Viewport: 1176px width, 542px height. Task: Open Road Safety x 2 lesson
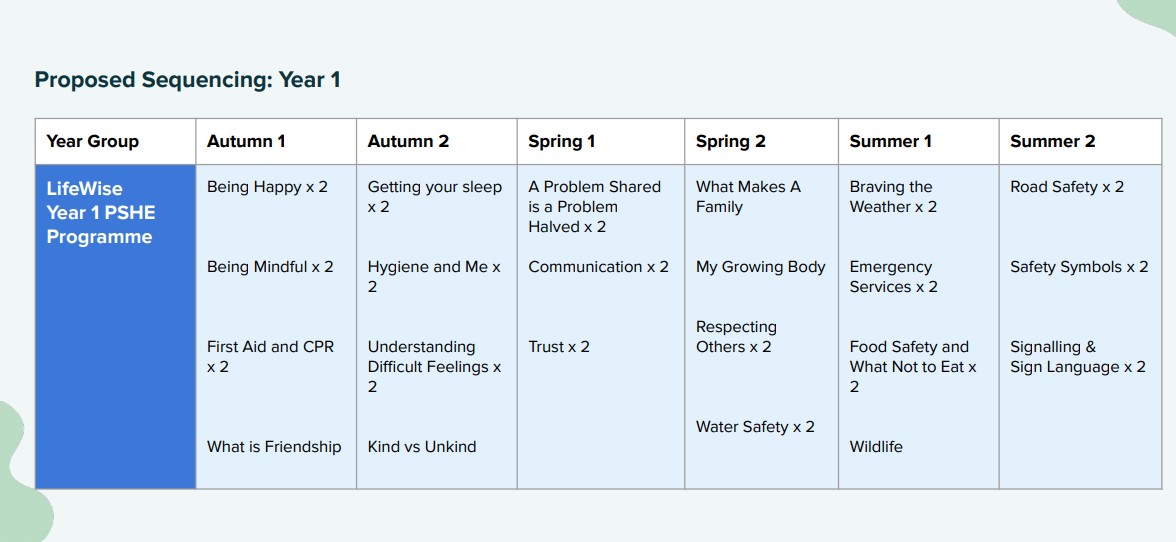(x=1066, y=187)
